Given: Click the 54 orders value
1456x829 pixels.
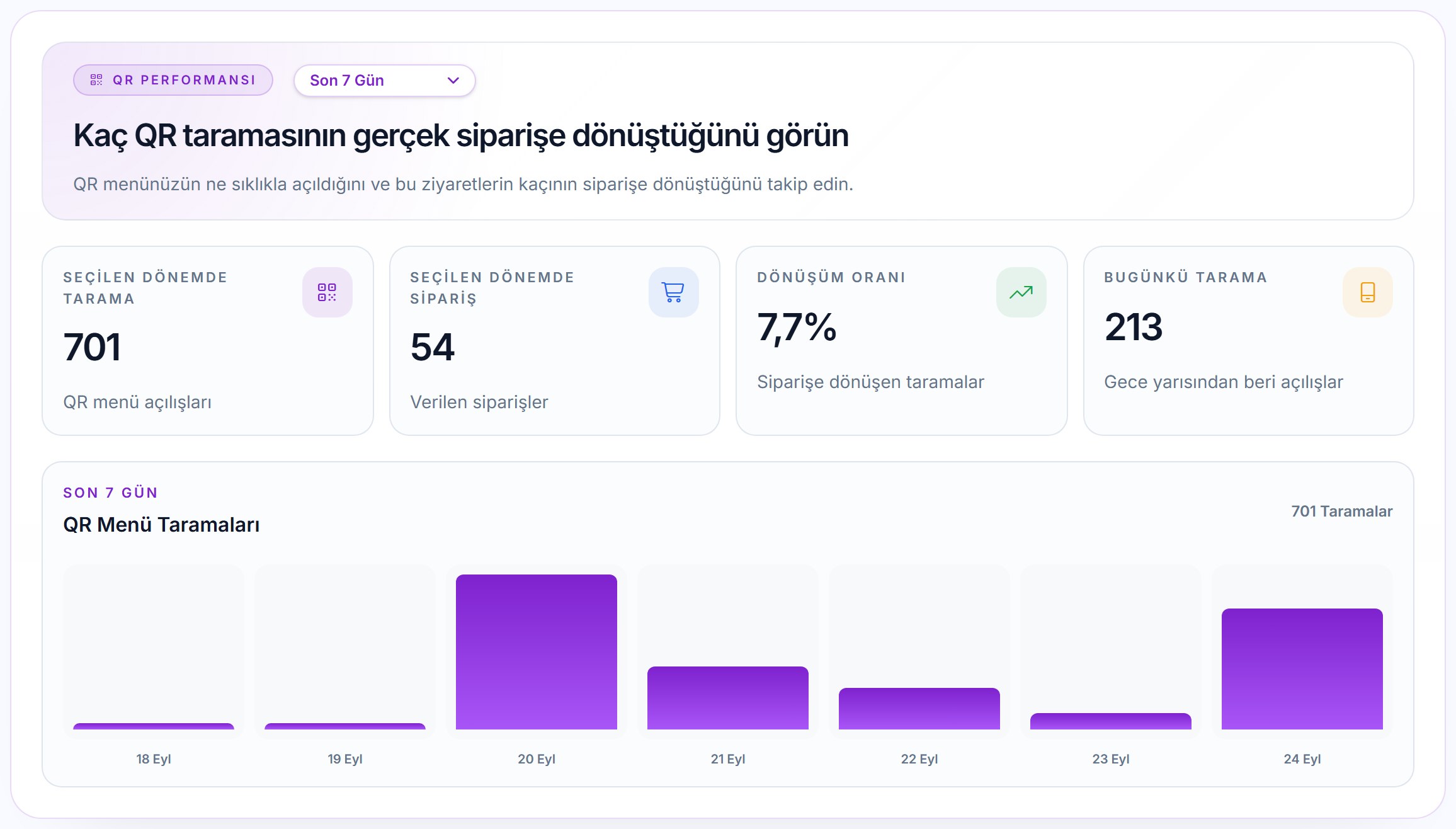Looking at the screenshot, I should coord(433,347).
